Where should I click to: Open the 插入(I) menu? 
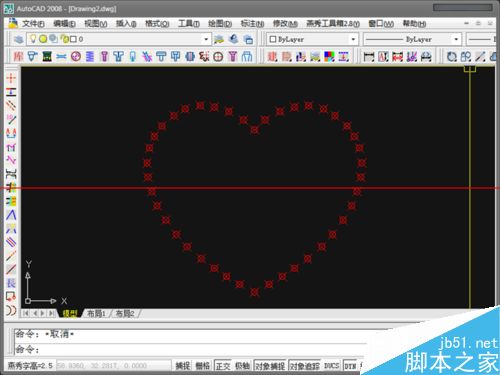coord(126,24)
